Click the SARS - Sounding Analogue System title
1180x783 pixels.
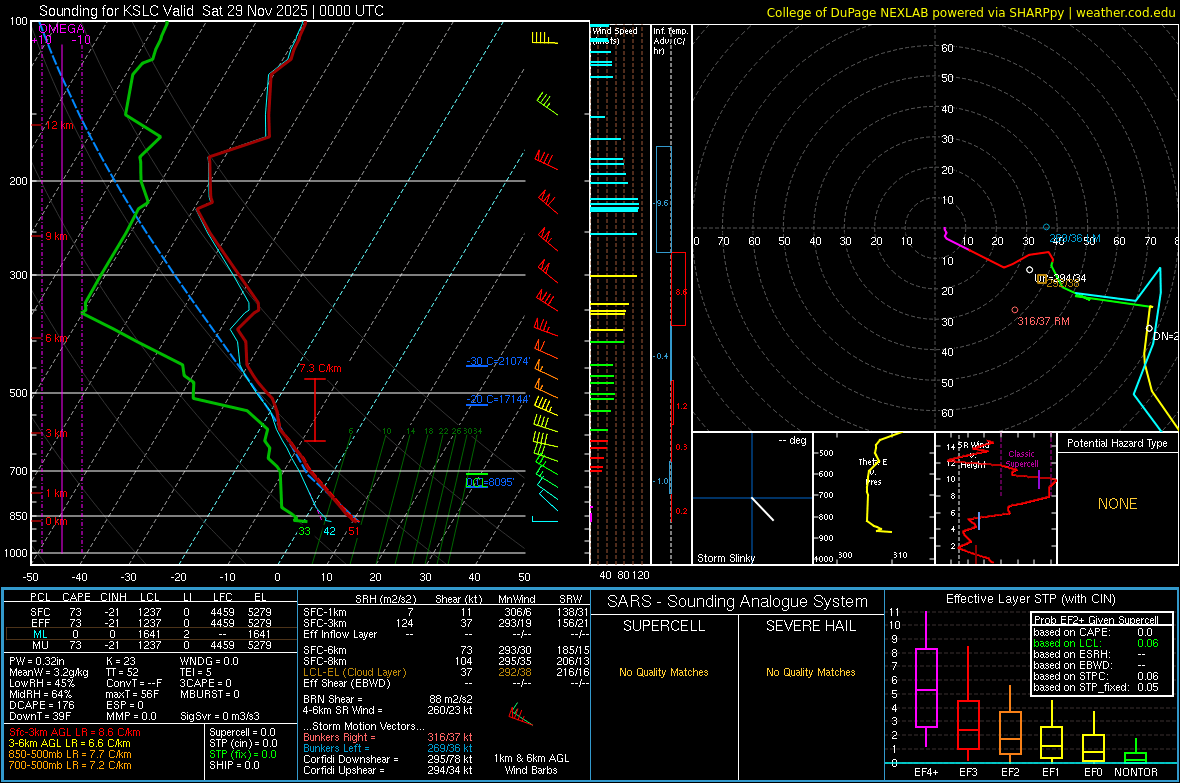738,602
